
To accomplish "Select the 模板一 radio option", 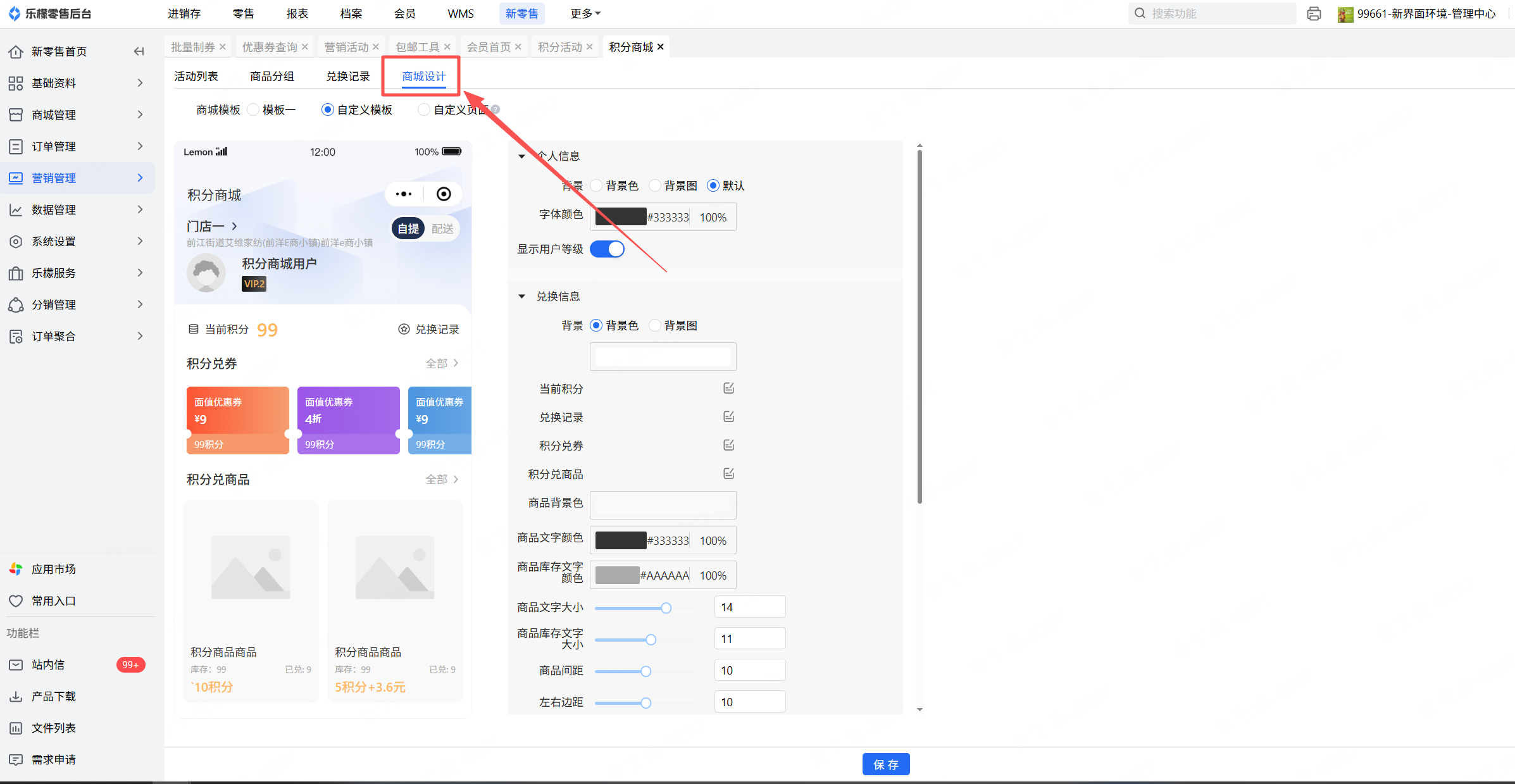I will [254, 109].
